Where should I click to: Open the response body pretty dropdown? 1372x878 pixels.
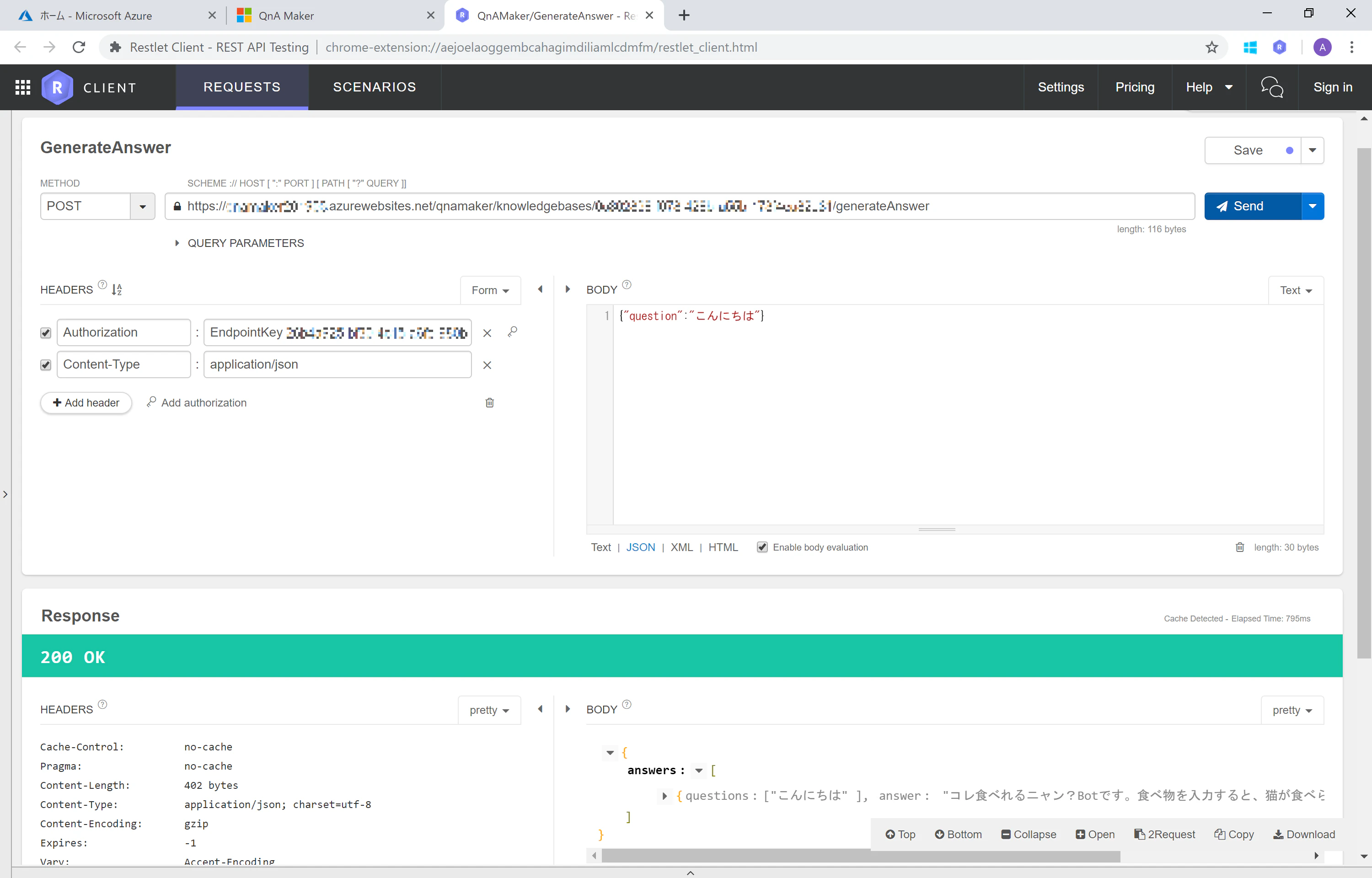click(1292, 710)
